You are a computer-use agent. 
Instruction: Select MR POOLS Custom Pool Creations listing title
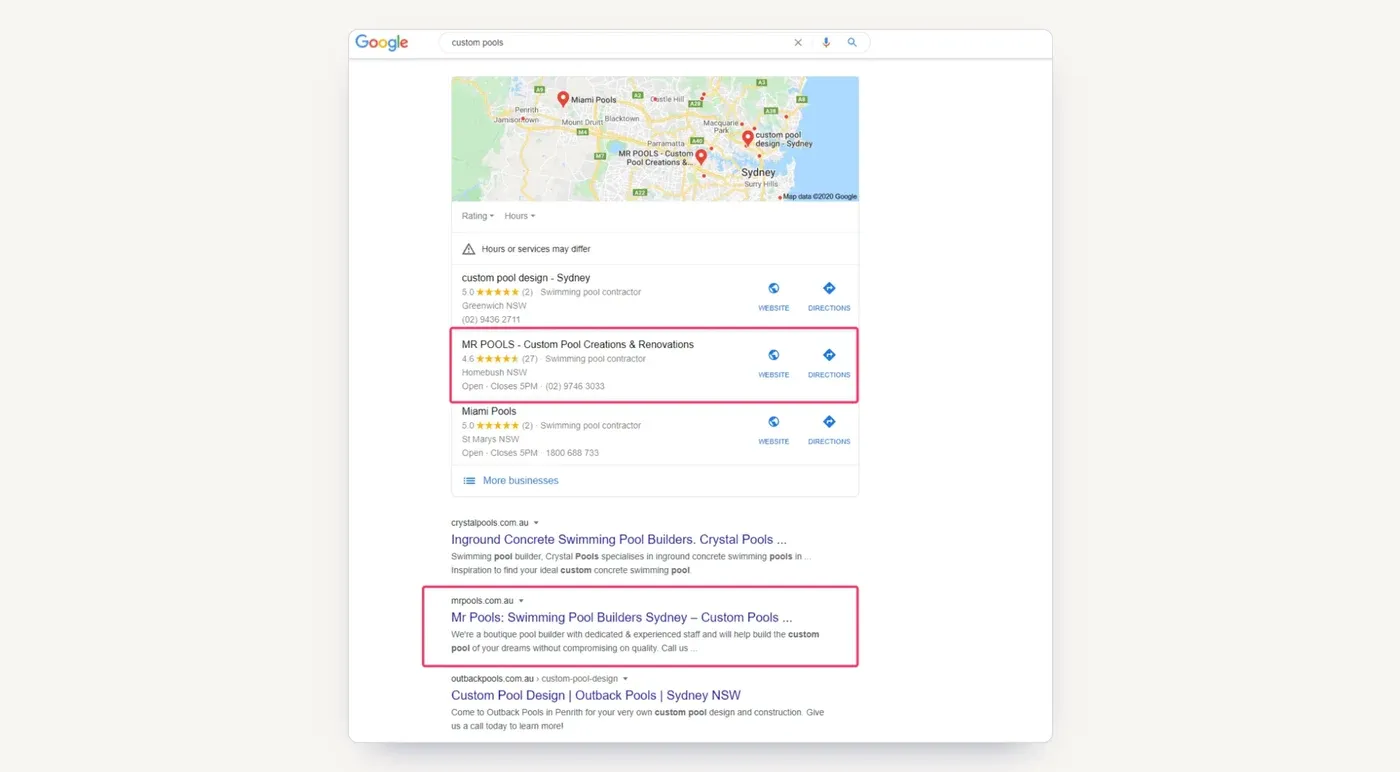pos(578,345)
